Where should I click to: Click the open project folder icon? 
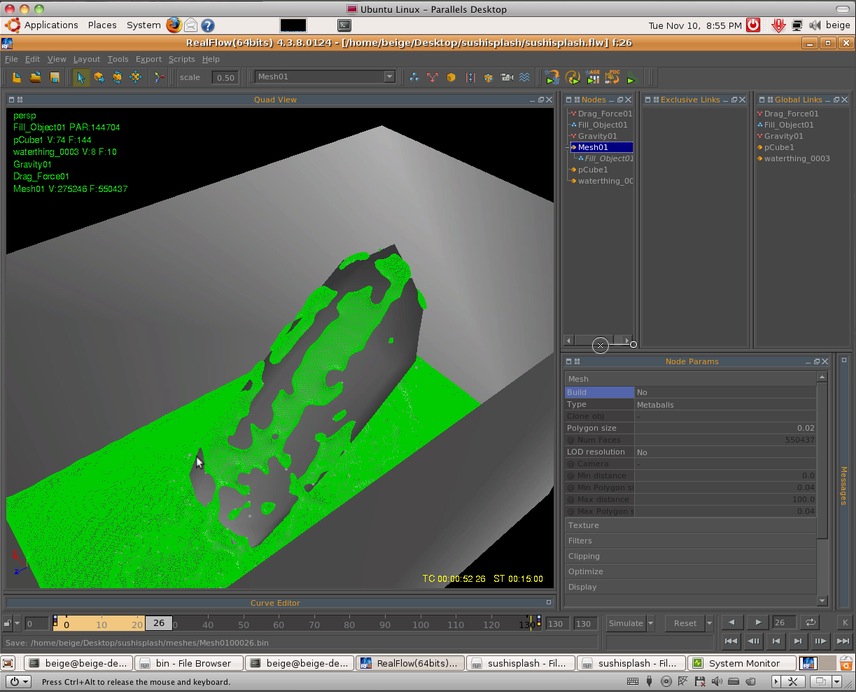[35, 78]
